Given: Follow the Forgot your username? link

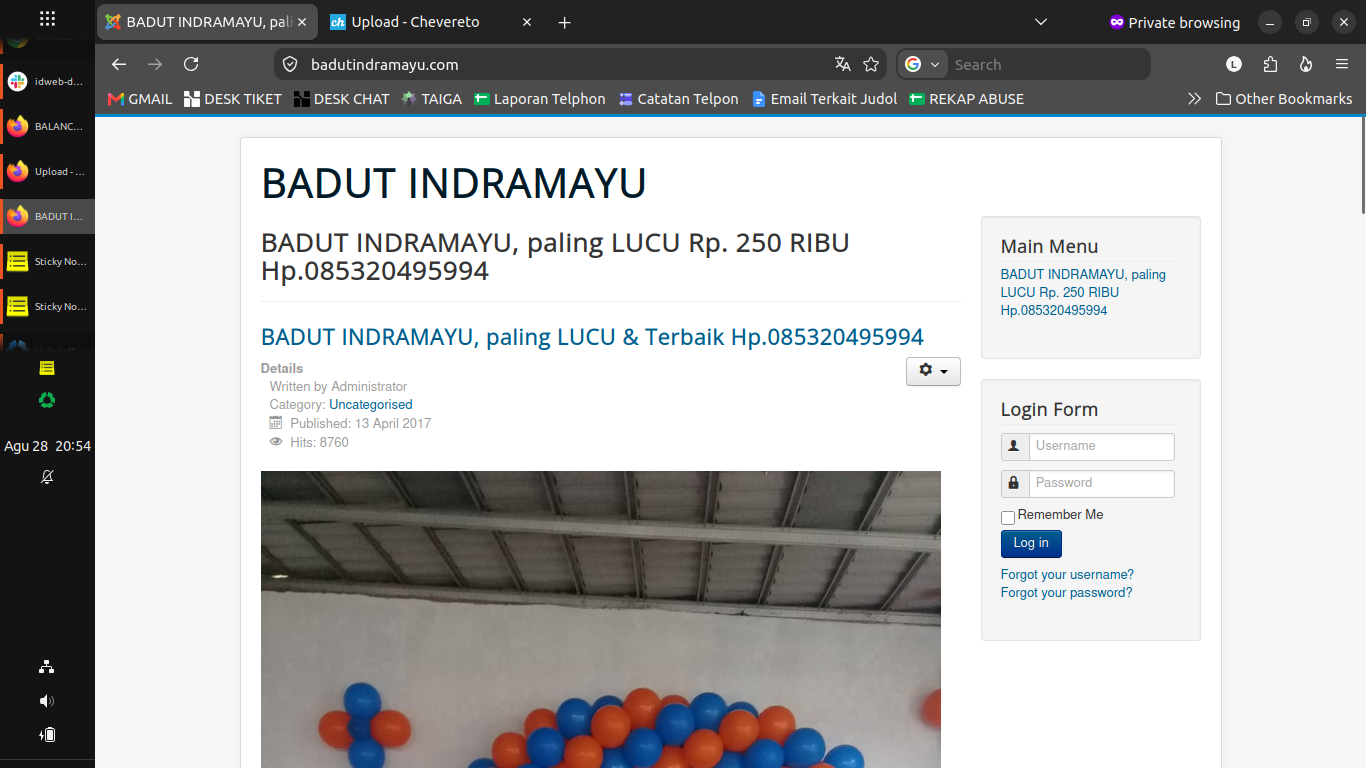Looking at the screenshot, I should (x=1067, y=575).
